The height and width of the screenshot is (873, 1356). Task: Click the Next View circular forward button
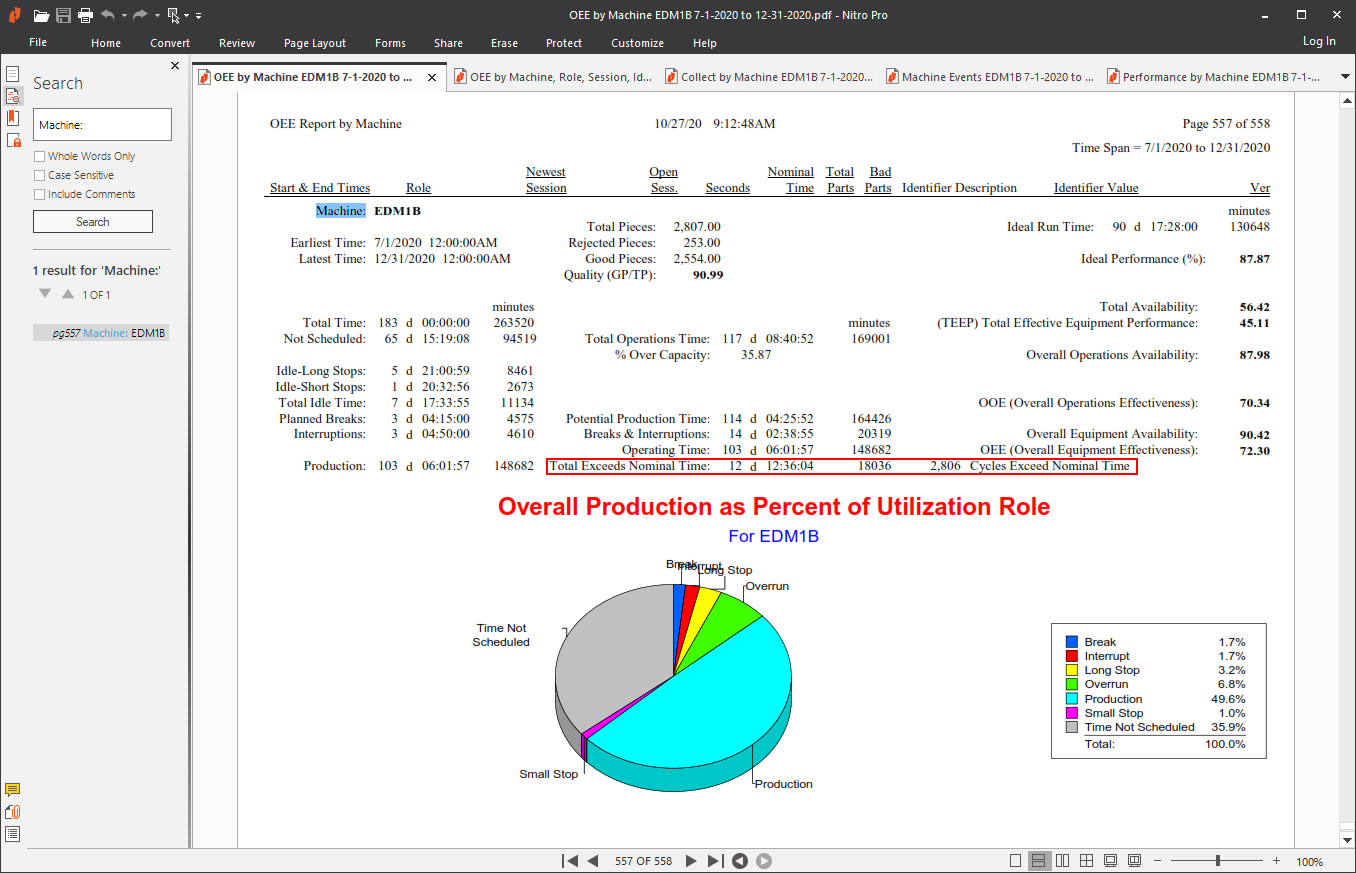coord(763,861)
